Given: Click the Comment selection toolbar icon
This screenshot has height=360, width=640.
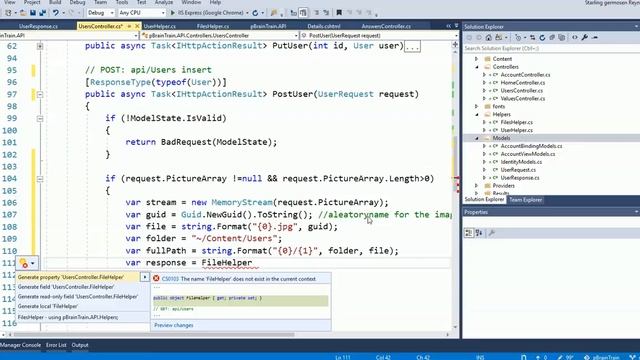Looking at the screenshot, I should pyautogui.click(x=316, y=13).
